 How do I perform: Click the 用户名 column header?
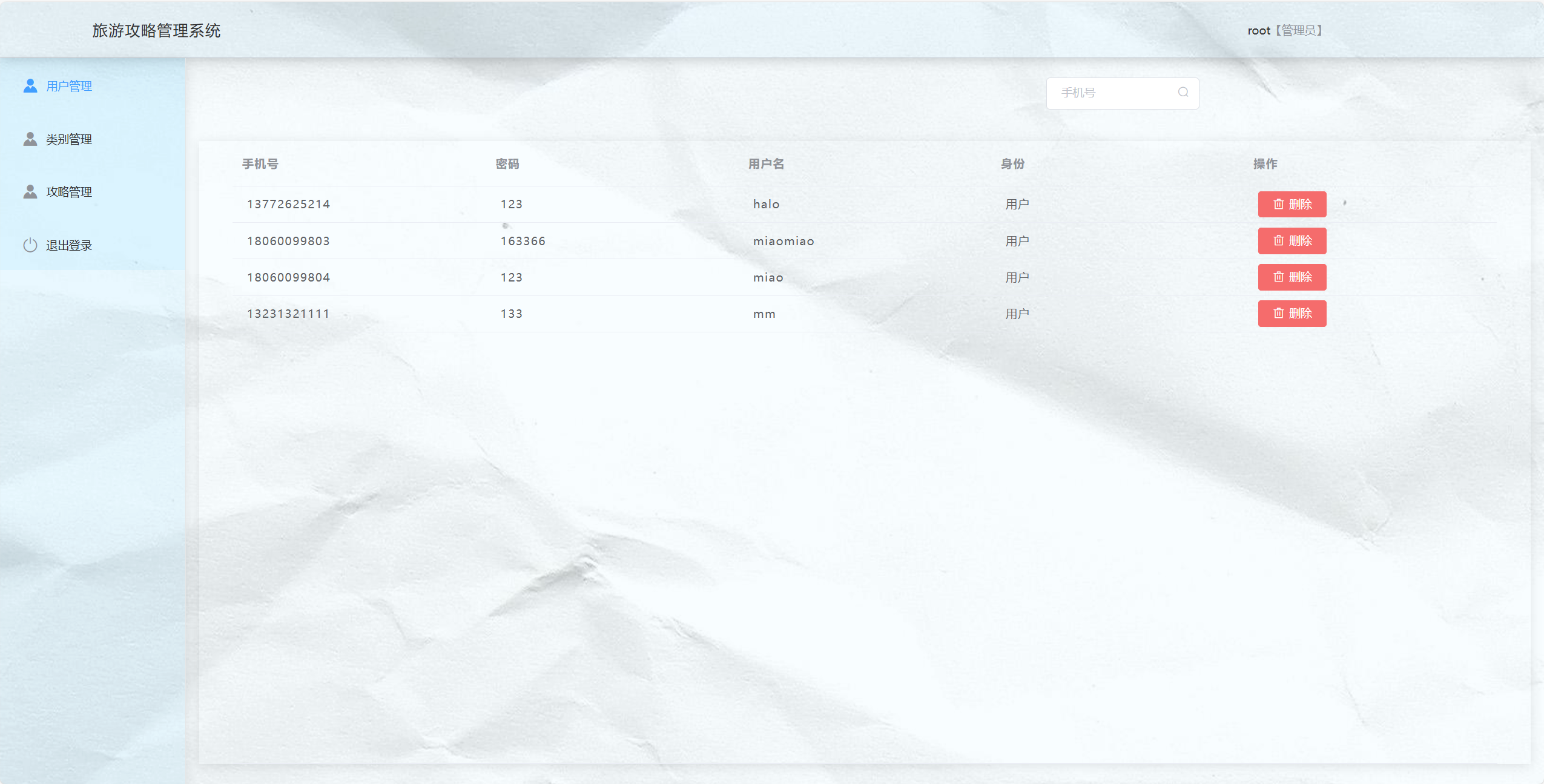click(x=766, y=164)
